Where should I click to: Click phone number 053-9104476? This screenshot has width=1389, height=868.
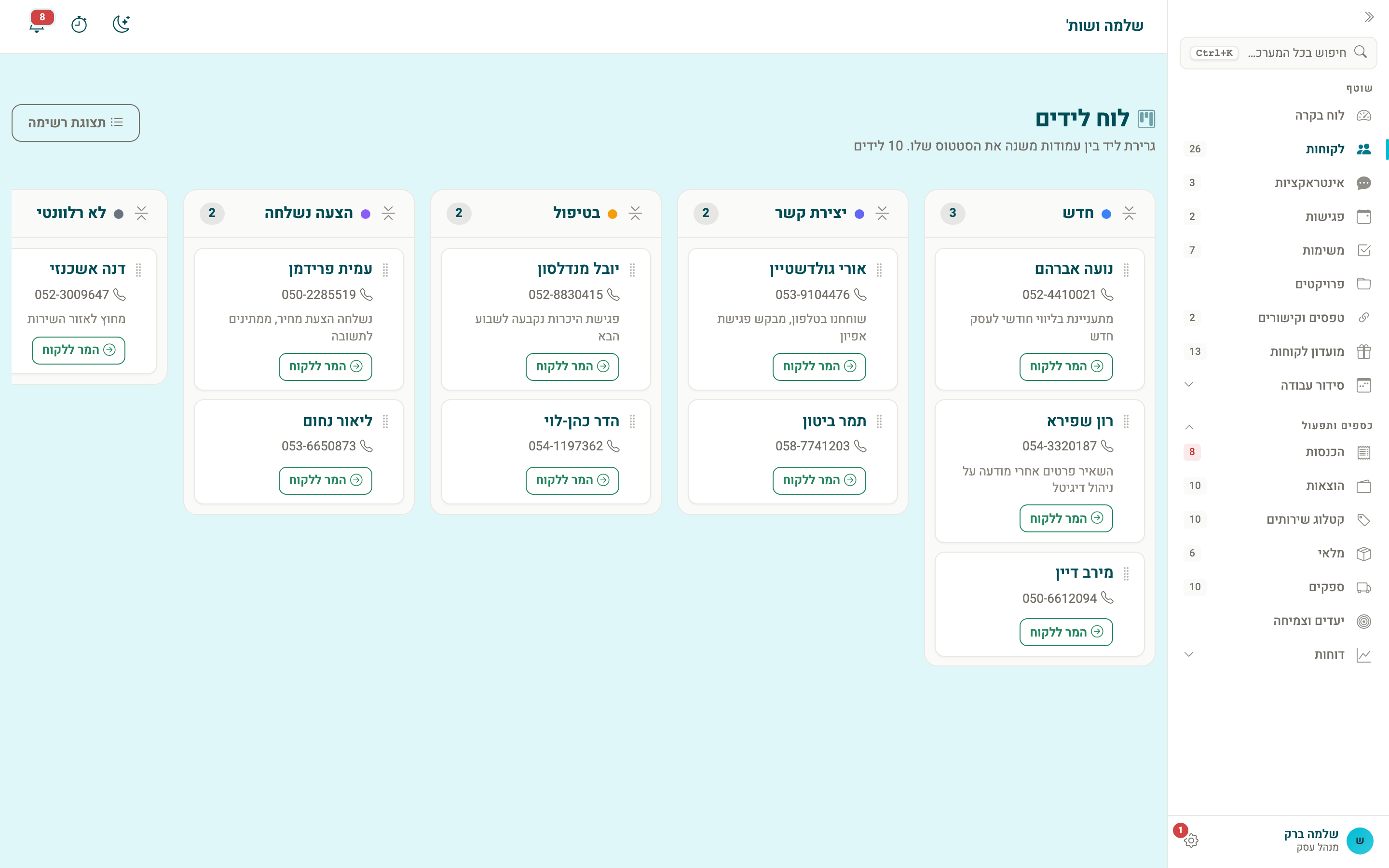[x=812, y=295]
